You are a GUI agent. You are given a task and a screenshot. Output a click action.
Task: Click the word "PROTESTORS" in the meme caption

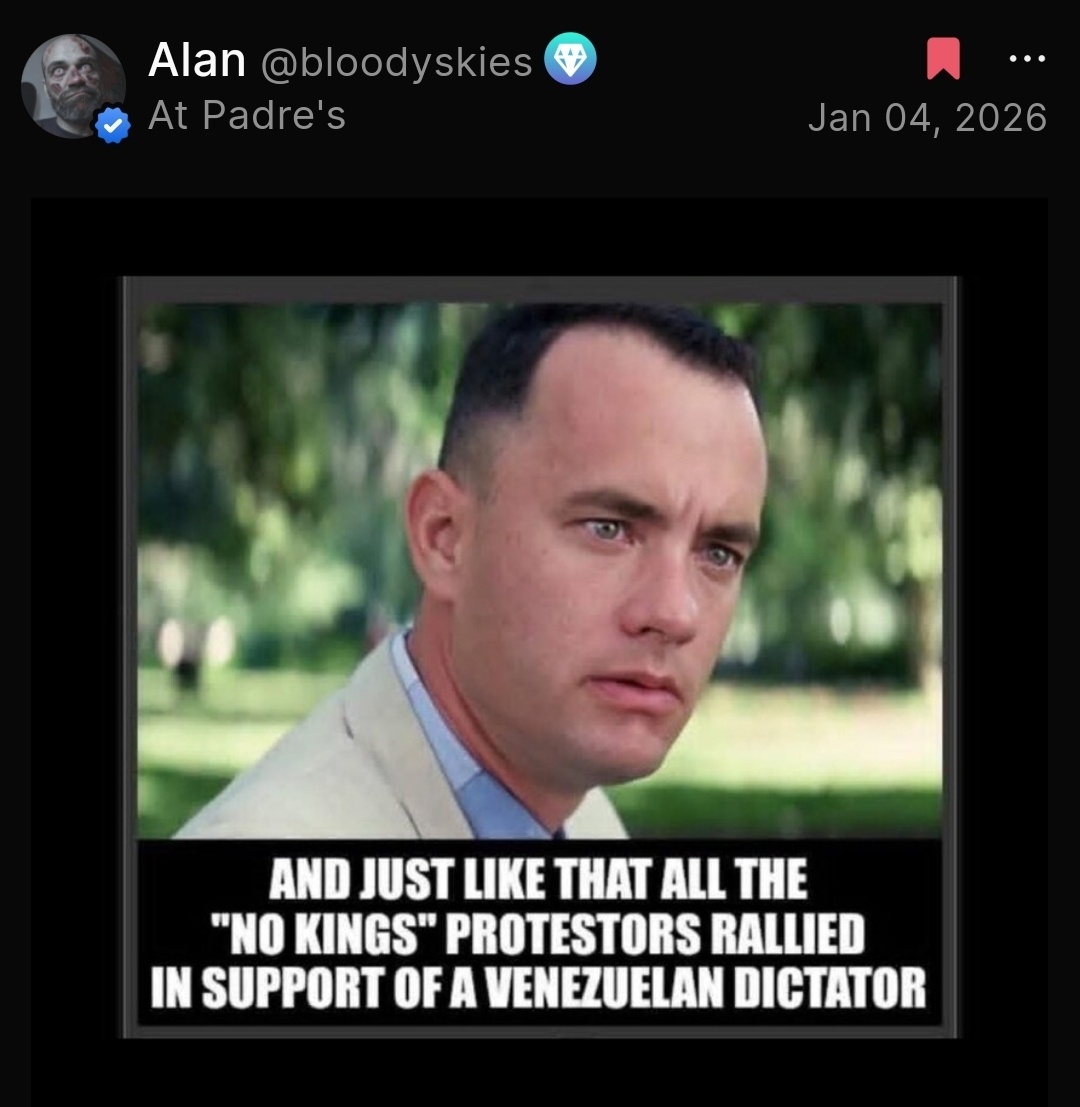tap(573, 933)
